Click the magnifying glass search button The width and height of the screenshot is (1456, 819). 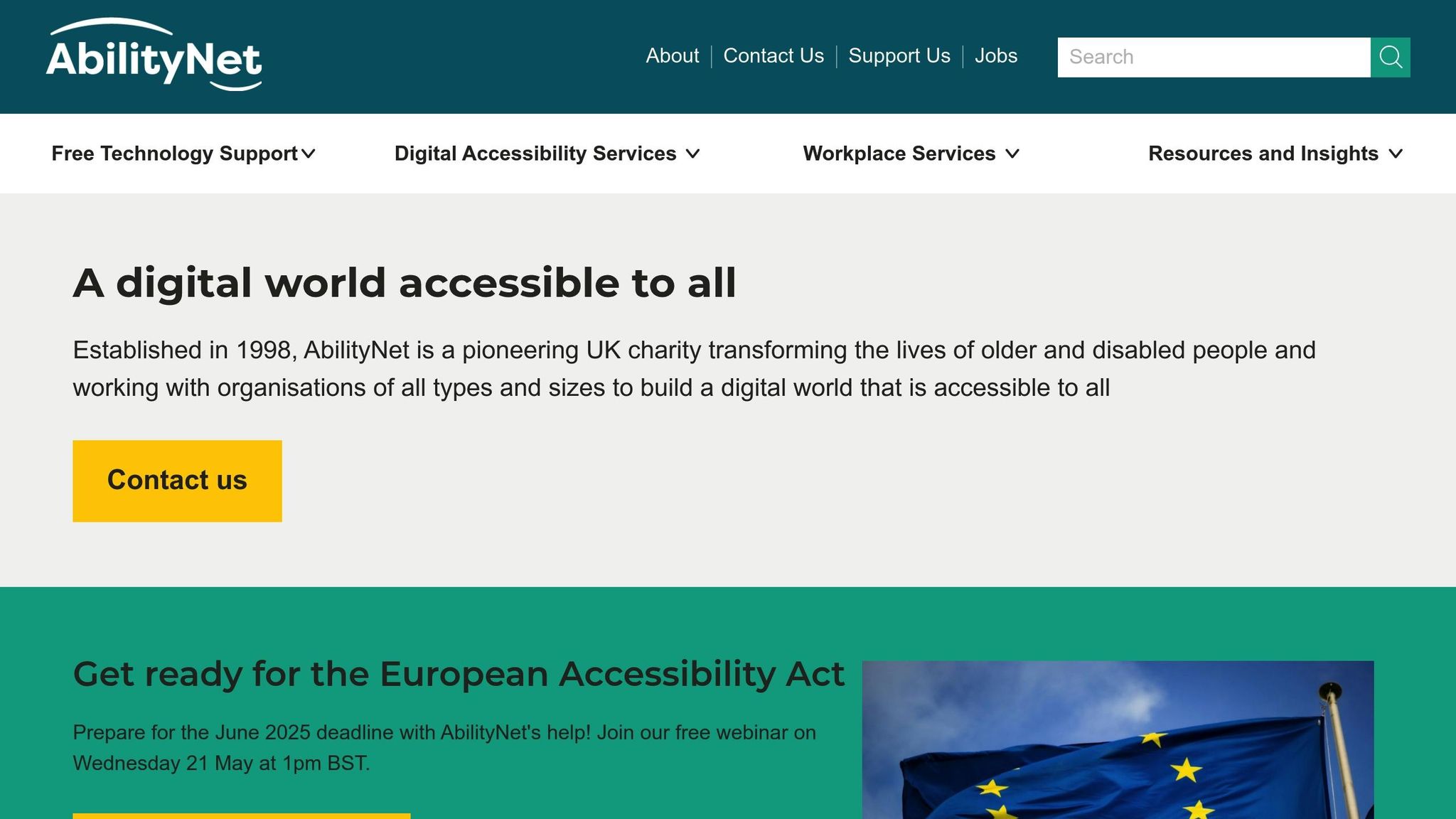pos(1390,57)
